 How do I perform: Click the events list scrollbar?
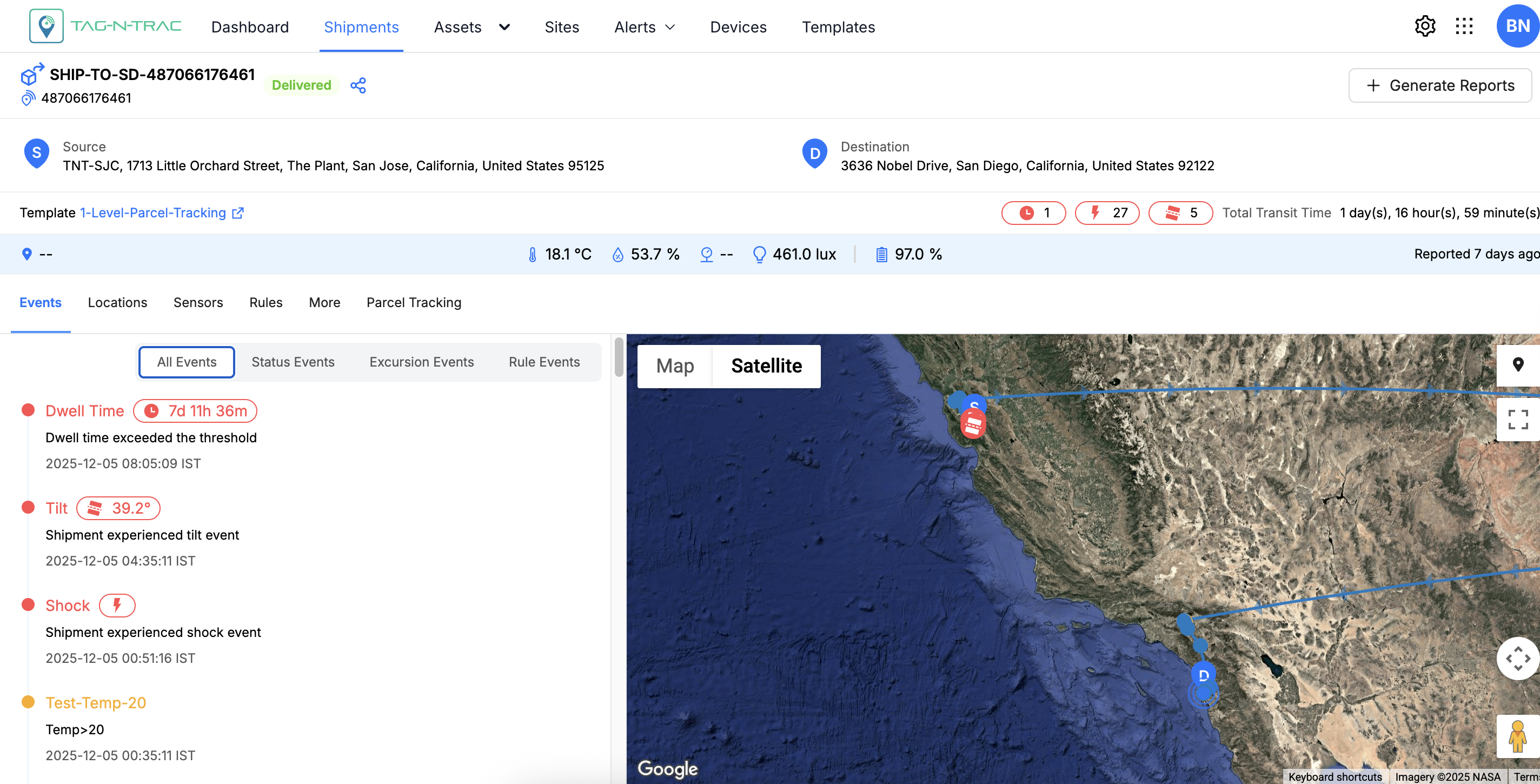coord(619,357)
